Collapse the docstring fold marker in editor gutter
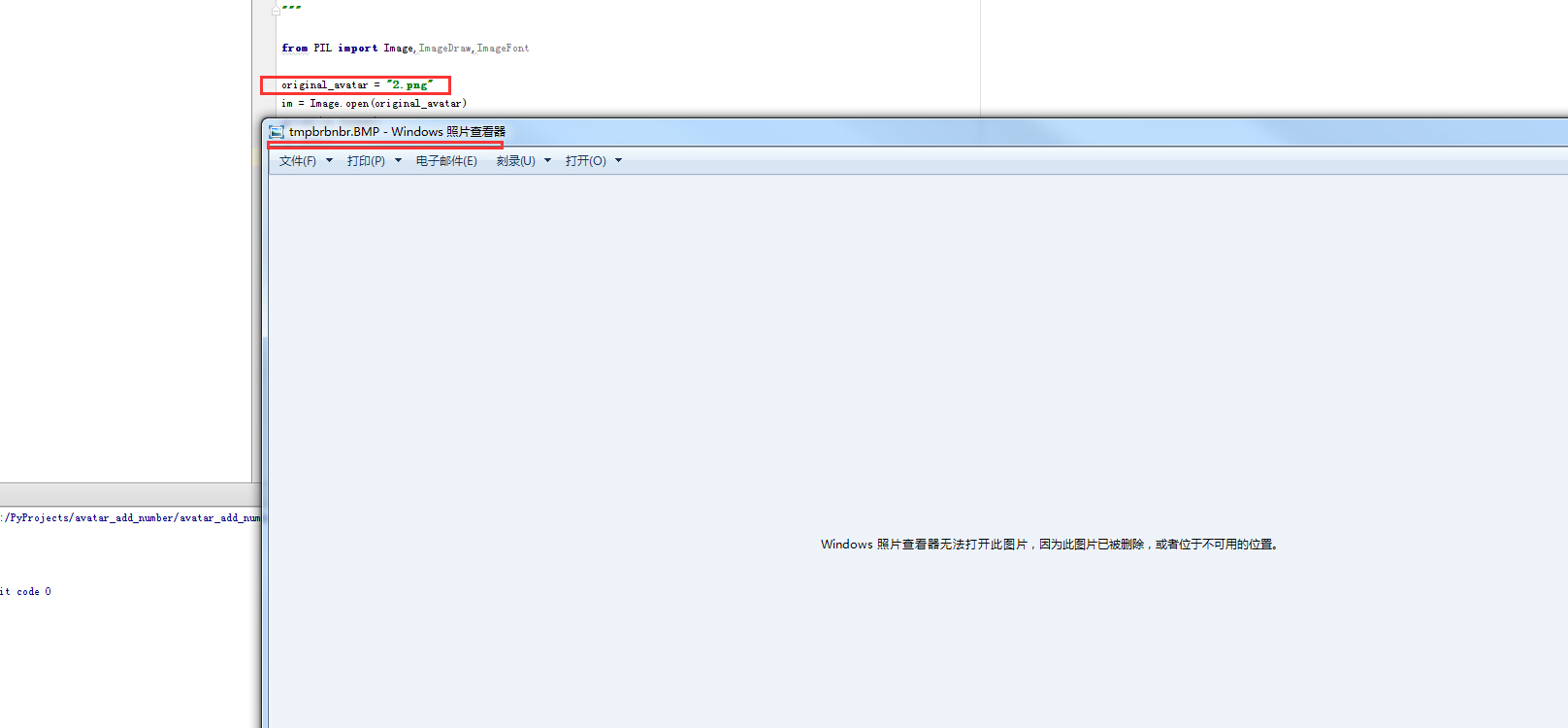 [276, 11]
